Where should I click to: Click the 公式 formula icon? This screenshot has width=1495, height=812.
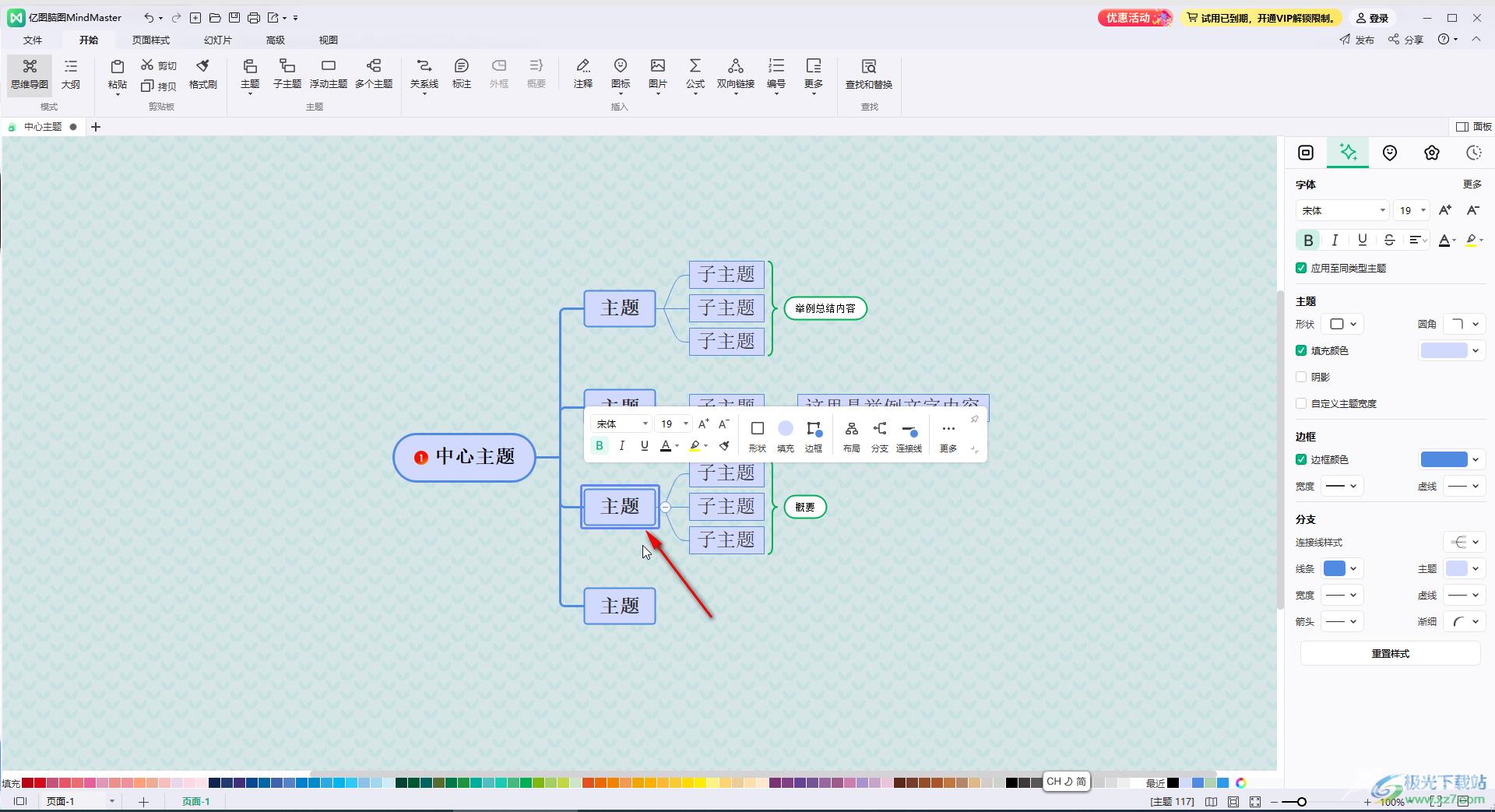(695, 75)
